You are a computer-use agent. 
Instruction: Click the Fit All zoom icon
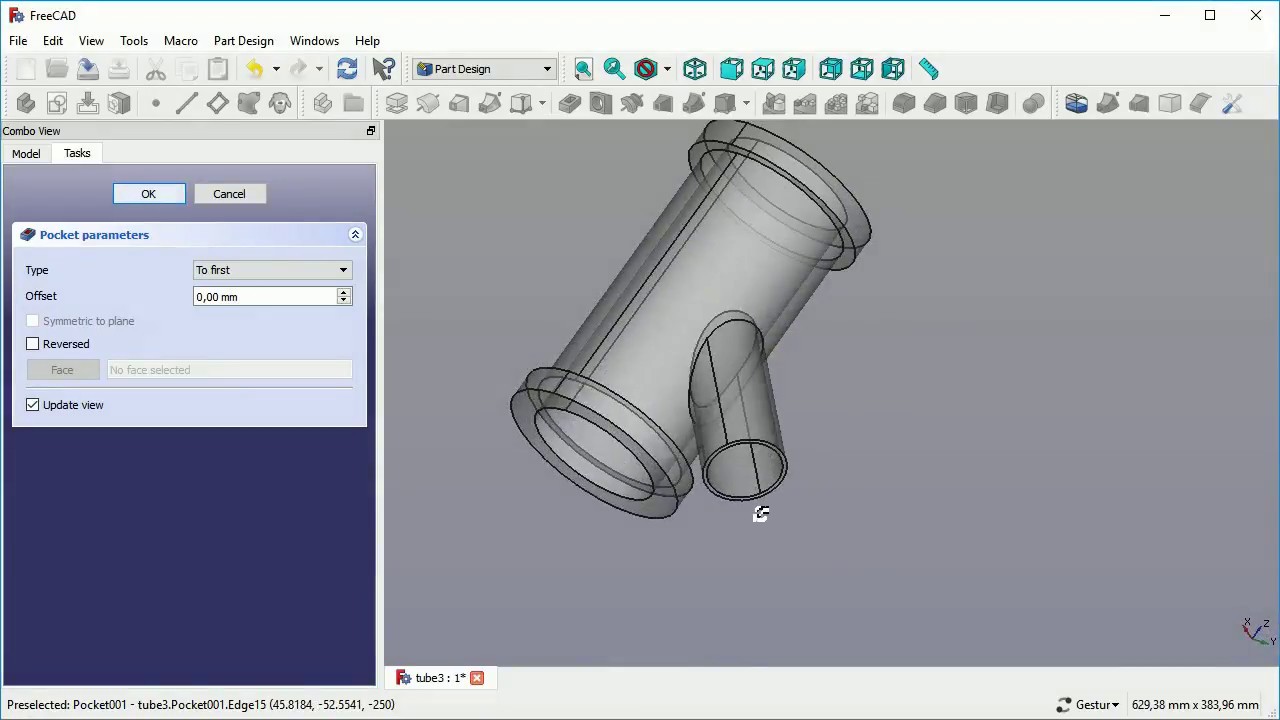(x=583, y=69)
